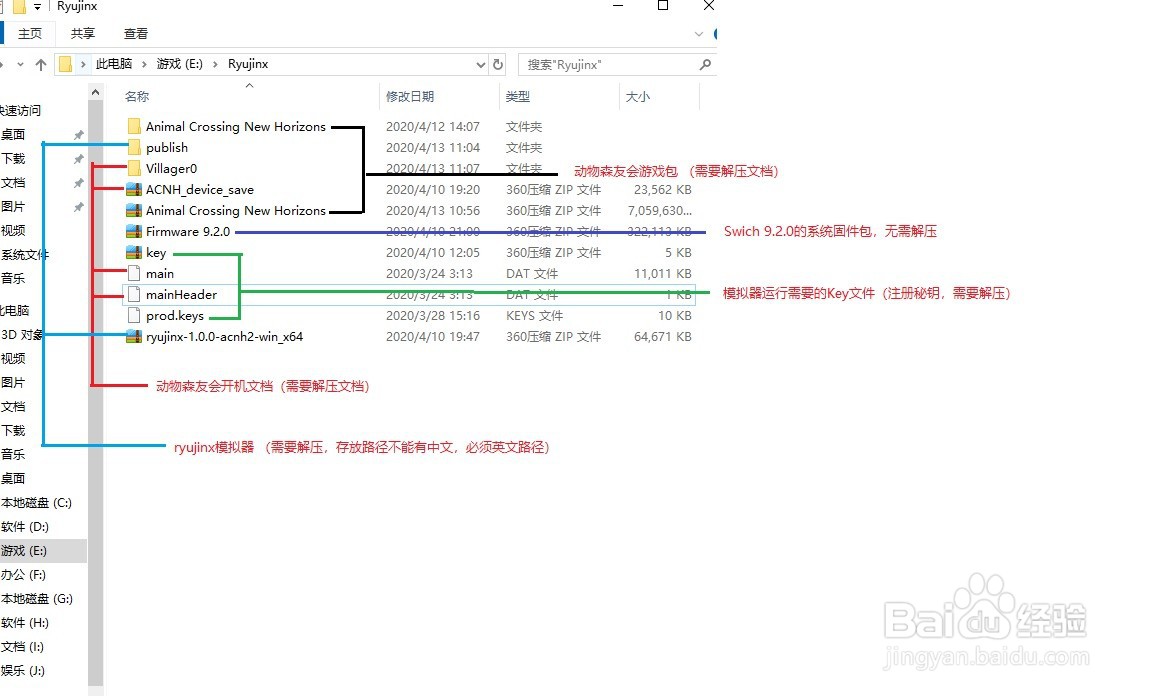Select the publish folder icon
This screenshot has height=696, width=1152.
tap(134, 147)
